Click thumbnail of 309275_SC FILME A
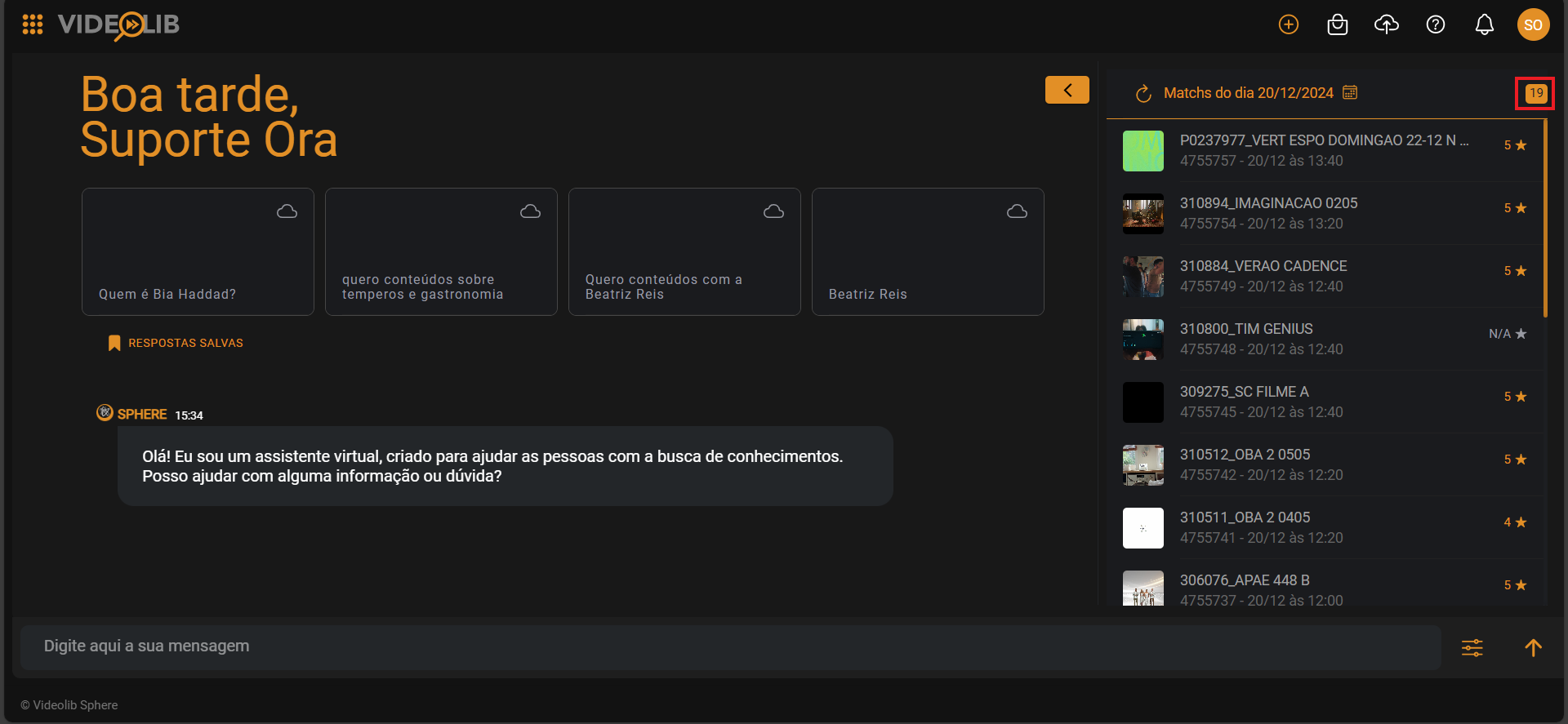 pyautogui.click(x=1143, y=402)
